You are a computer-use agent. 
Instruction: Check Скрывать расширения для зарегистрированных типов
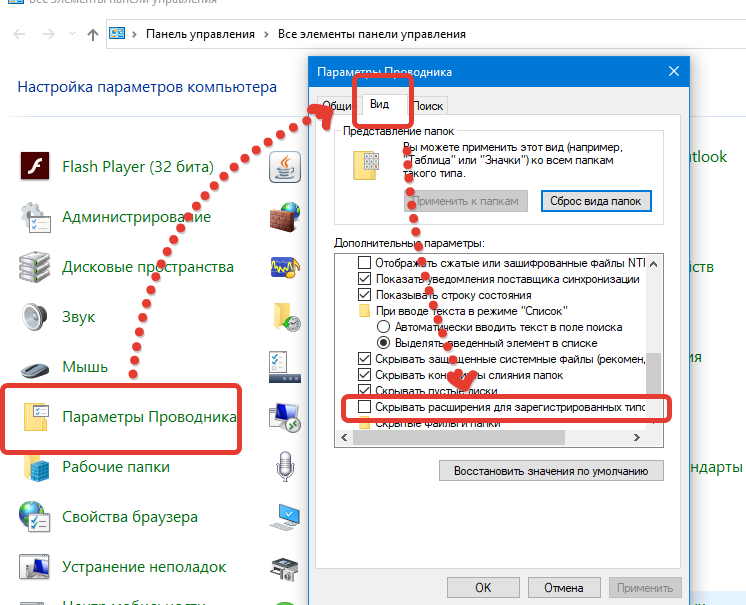pyautogui.click(x=364, y=407)
